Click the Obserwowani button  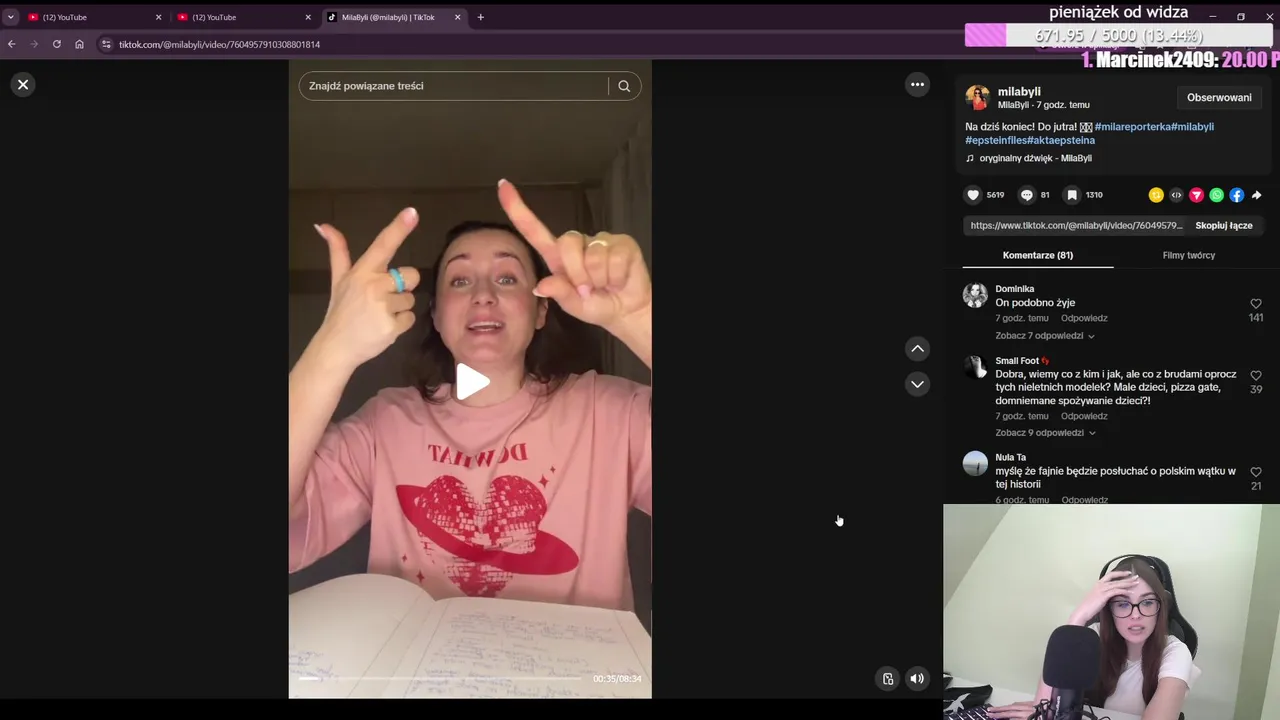pos(1219,98)
